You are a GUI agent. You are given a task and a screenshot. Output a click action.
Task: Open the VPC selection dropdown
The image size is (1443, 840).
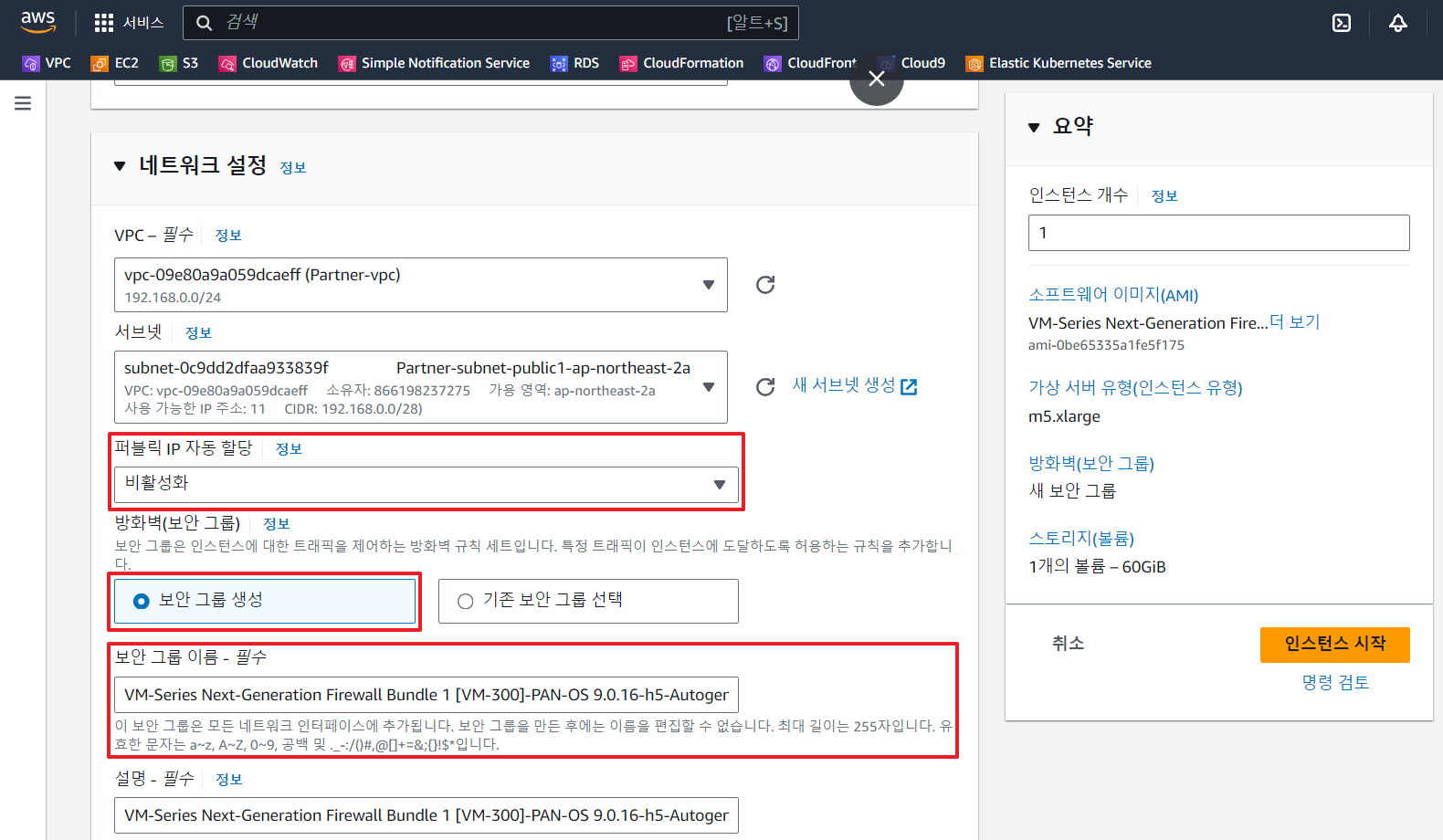[421, 285]
